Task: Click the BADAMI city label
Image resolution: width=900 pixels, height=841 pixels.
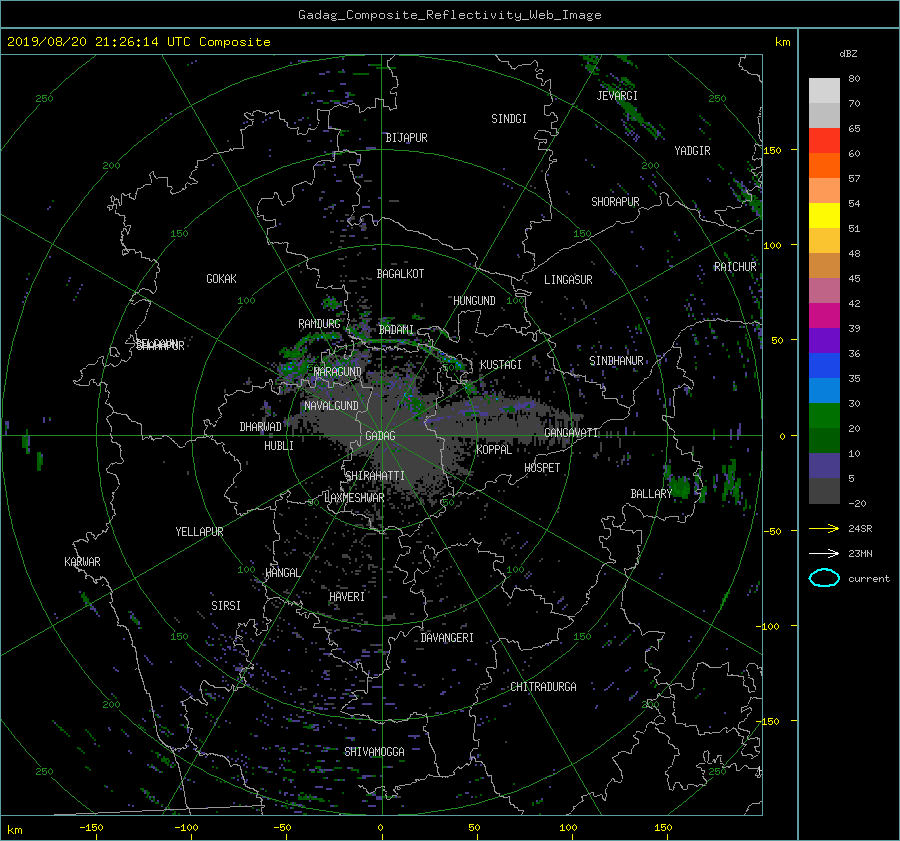Action: [396, 330]
